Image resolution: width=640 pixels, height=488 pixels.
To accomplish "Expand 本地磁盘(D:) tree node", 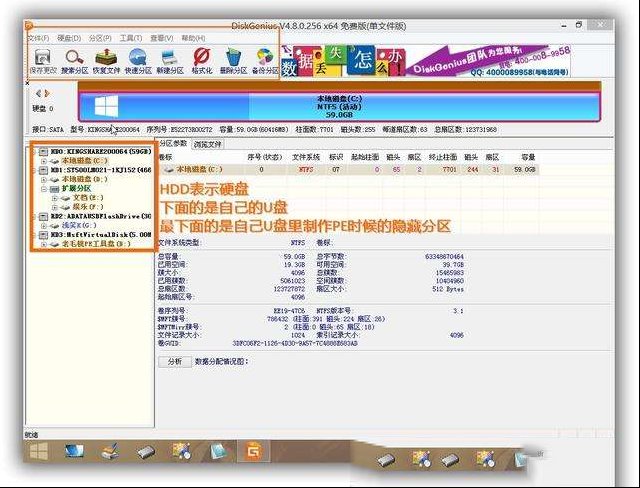I will click(44, 180).
